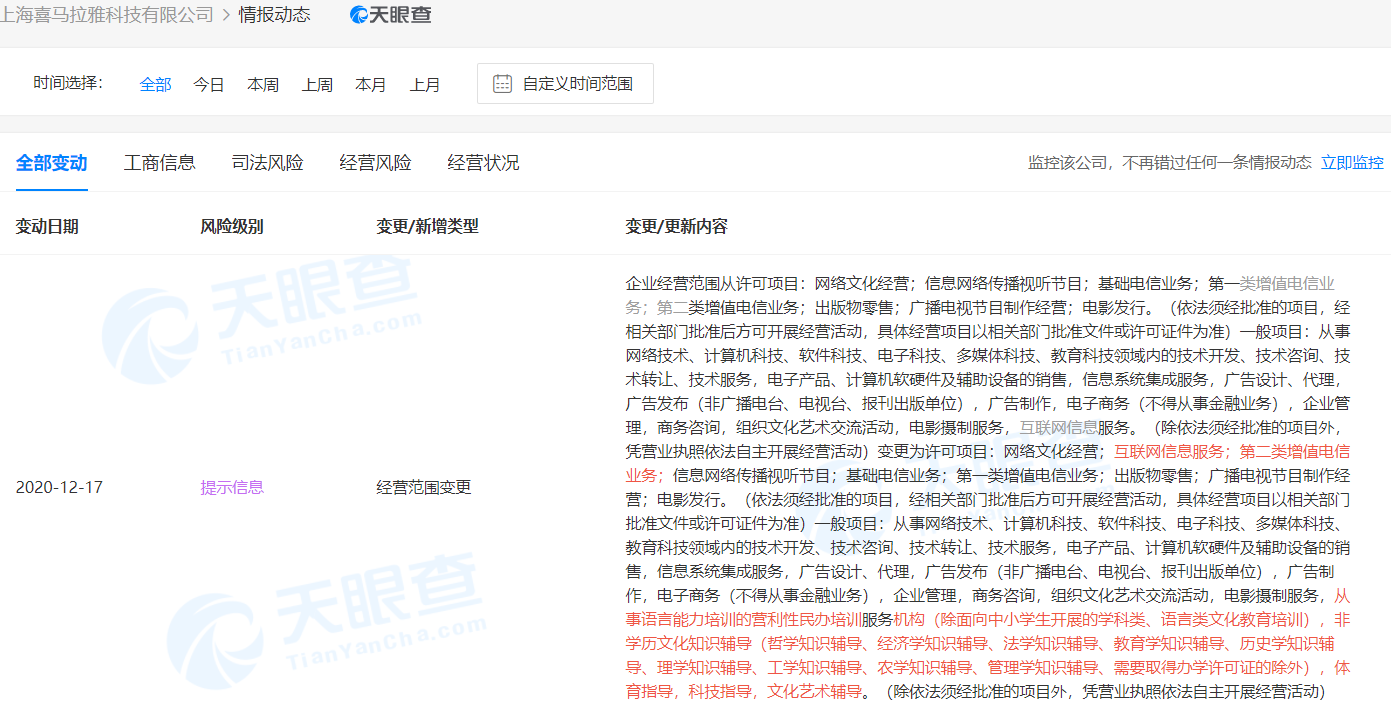1391x715 pixels.
Task: Switch to the 全部变动 tab
Action: (x=52, y=163)
